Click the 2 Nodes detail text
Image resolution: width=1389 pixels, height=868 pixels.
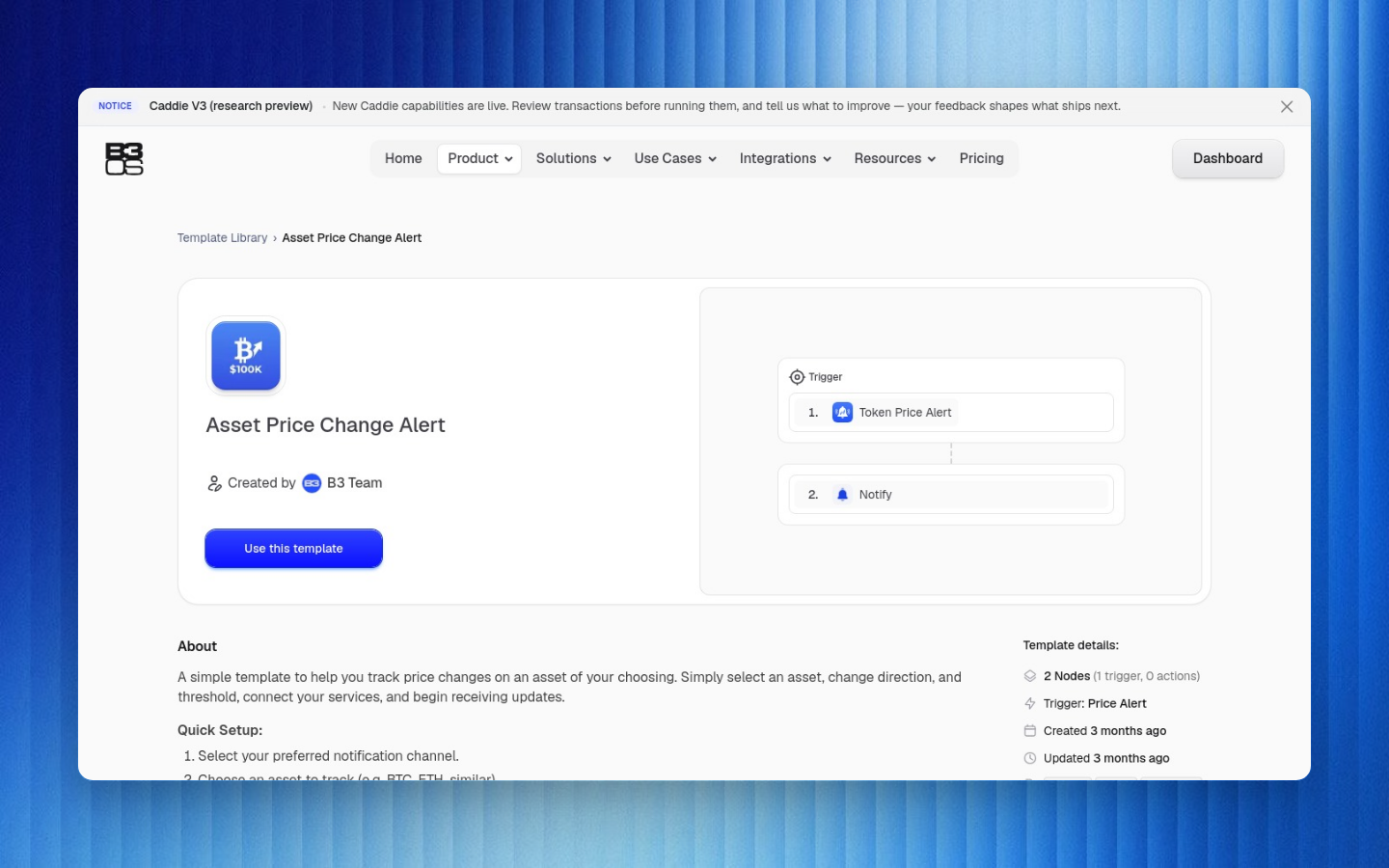tap(1121, 676)
